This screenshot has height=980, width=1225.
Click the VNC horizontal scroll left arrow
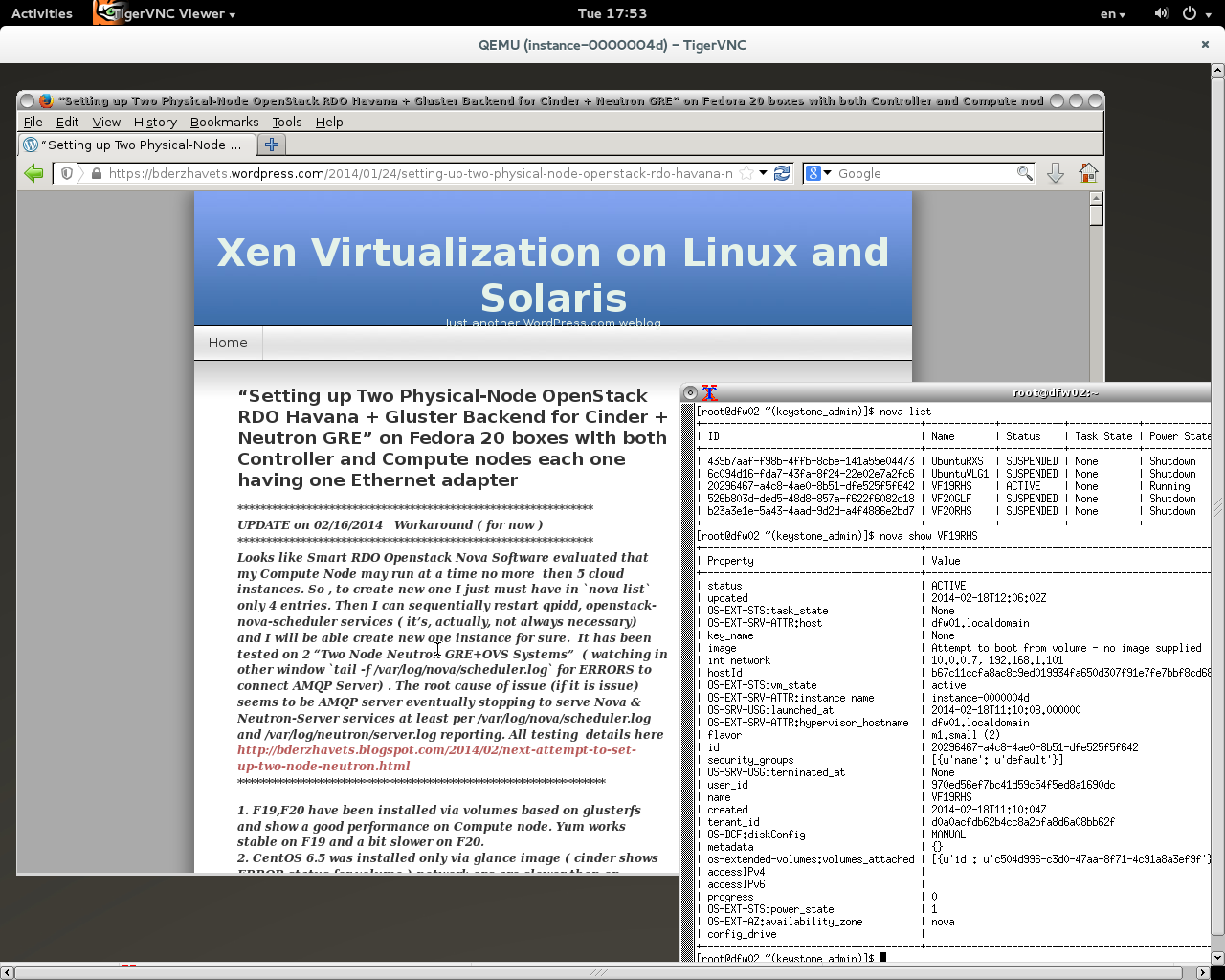7,972
